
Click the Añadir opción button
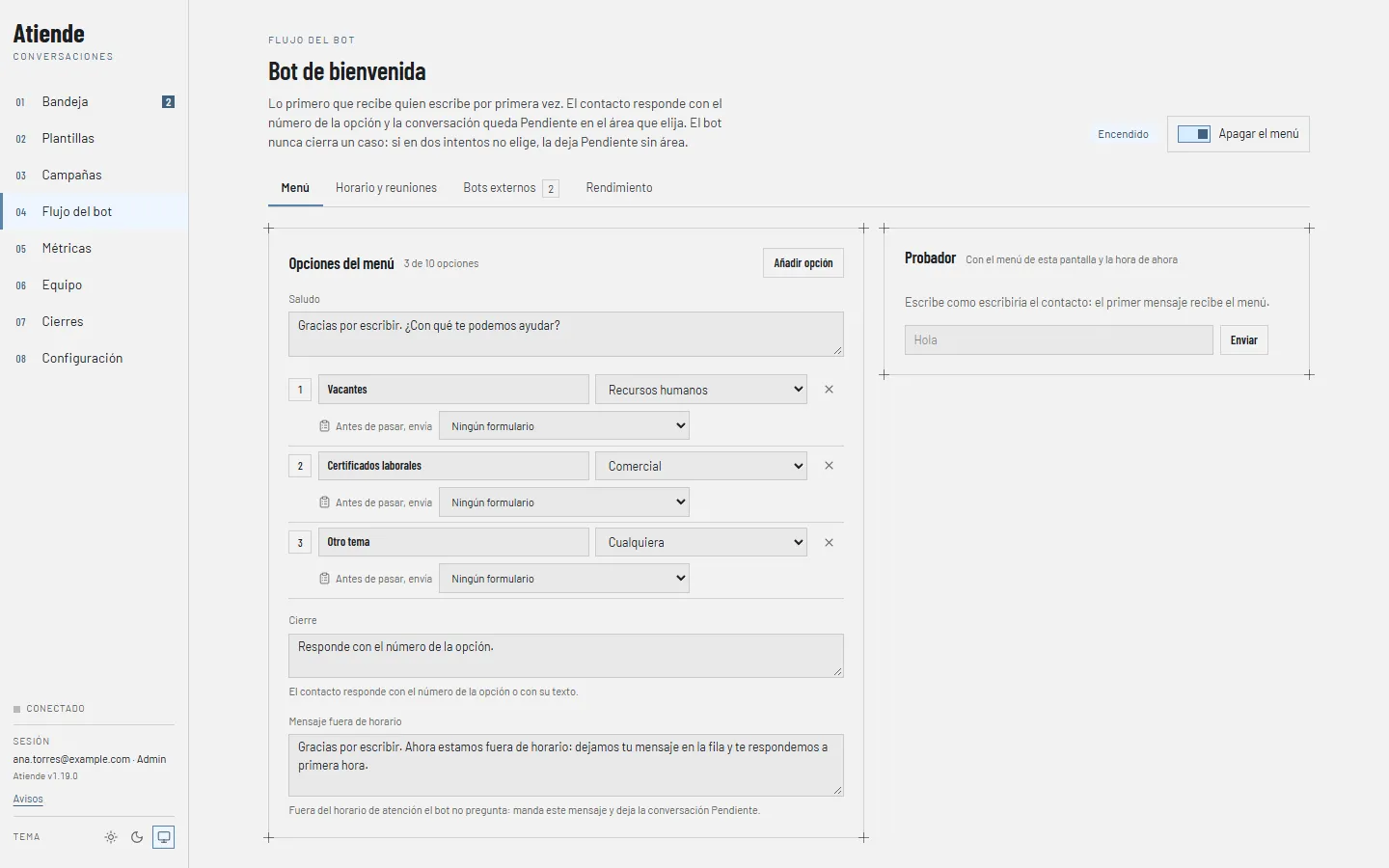point(803,263)
